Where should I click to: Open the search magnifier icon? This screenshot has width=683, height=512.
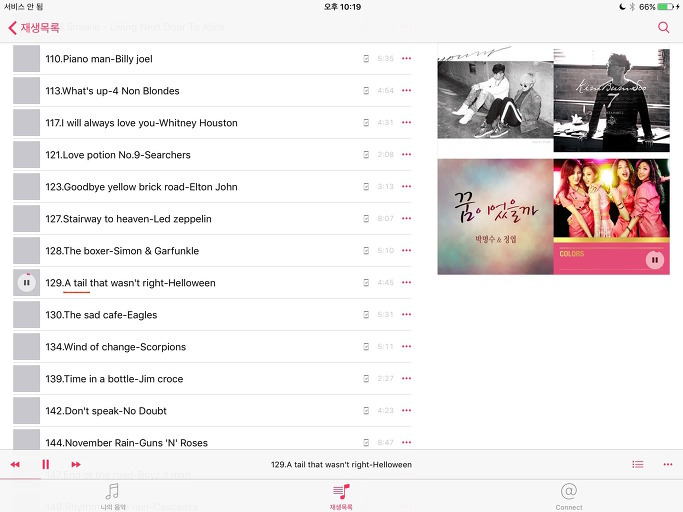(x=663, y=27)
